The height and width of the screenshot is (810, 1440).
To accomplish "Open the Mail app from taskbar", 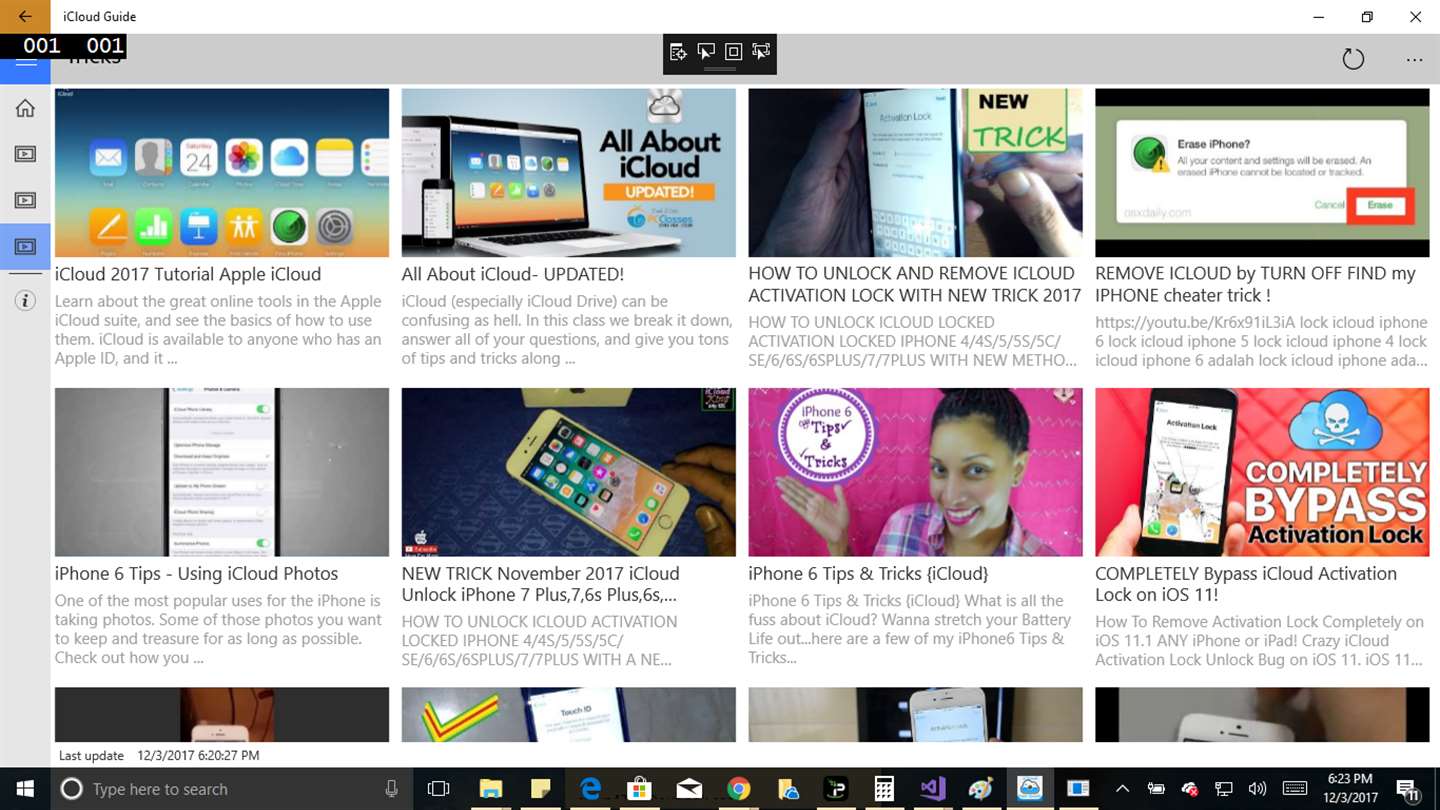I will [x=689, y=789].
